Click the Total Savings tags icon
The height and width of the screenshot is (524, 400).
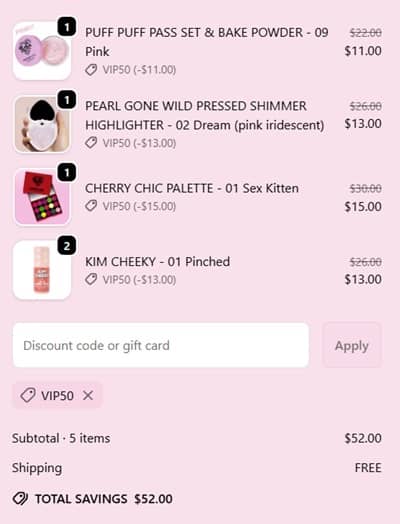(x=20, y=499)
